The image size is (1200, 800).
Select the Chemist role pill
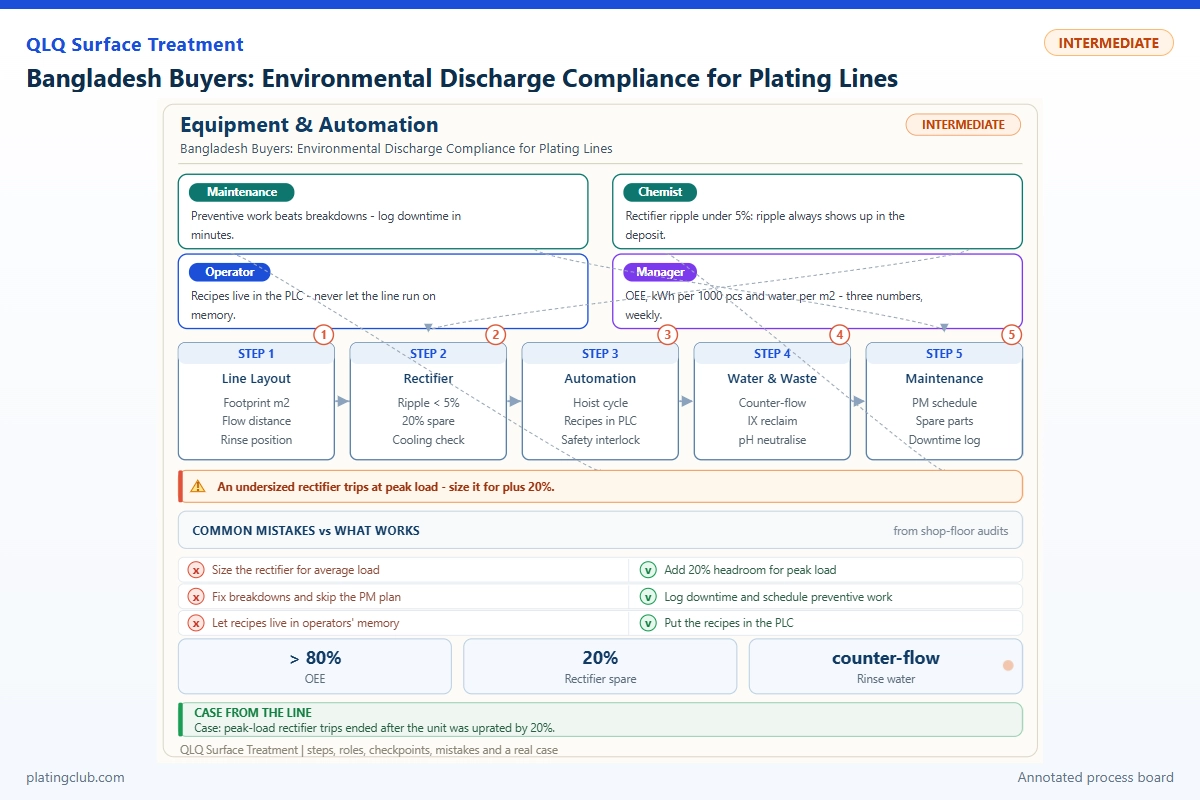tap(660, 192)
